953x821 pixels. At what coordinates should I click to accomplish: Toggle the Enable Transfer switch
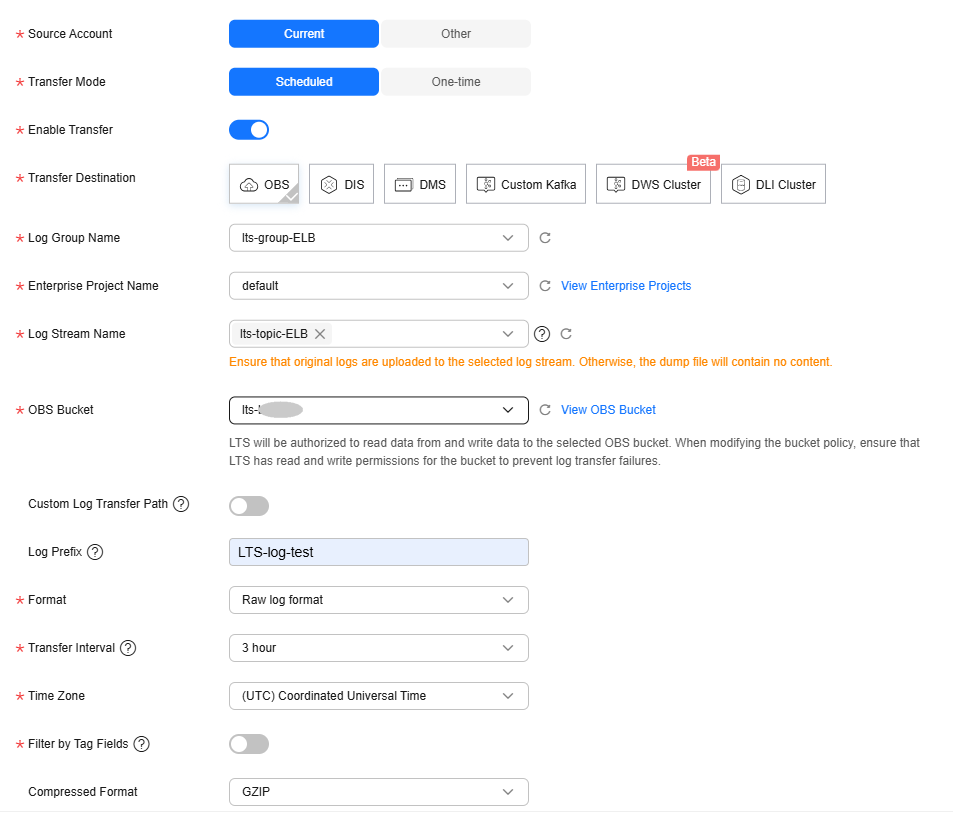[249, 129]
